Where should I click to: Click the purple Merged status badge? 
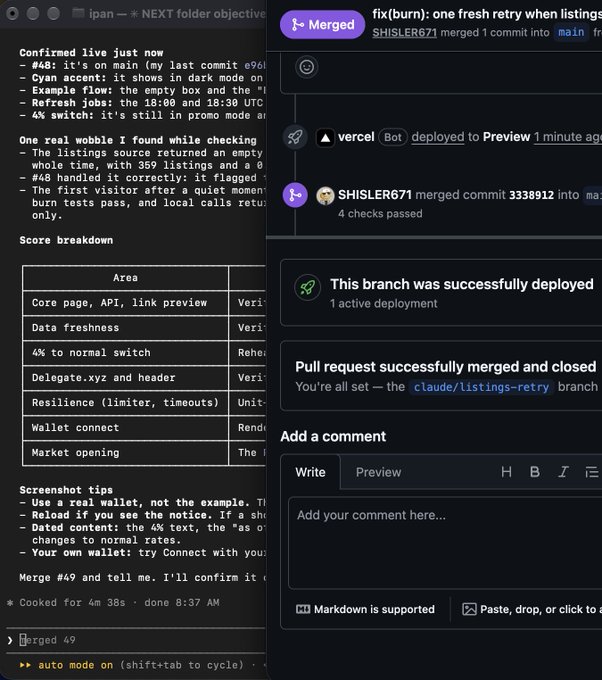tap(322, 25)
